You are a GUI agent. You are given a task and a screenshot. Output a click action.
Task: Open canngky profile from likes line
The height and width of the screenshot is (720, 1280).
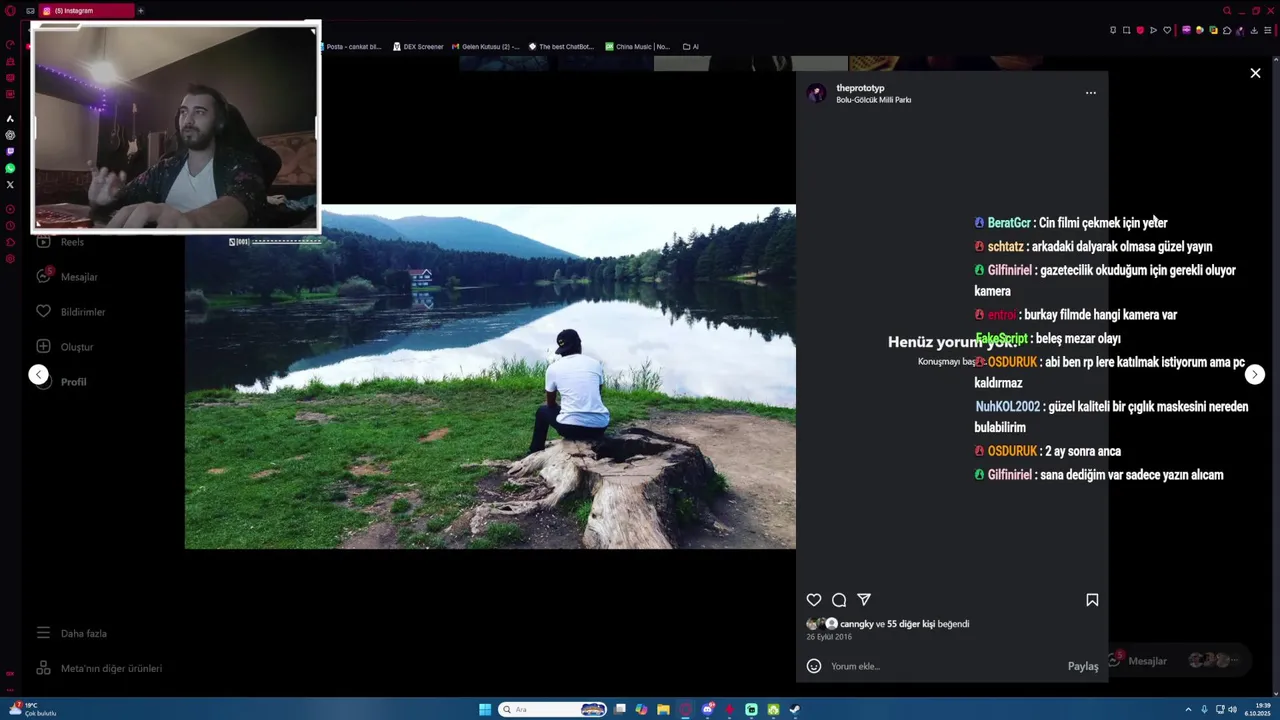[857, 624]
